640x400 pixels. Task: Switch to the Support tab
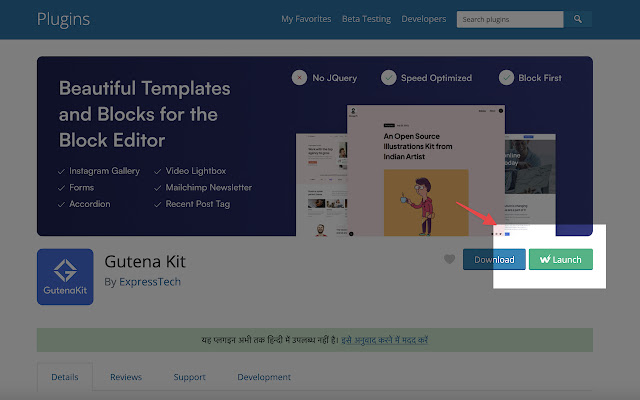point(189,377)
